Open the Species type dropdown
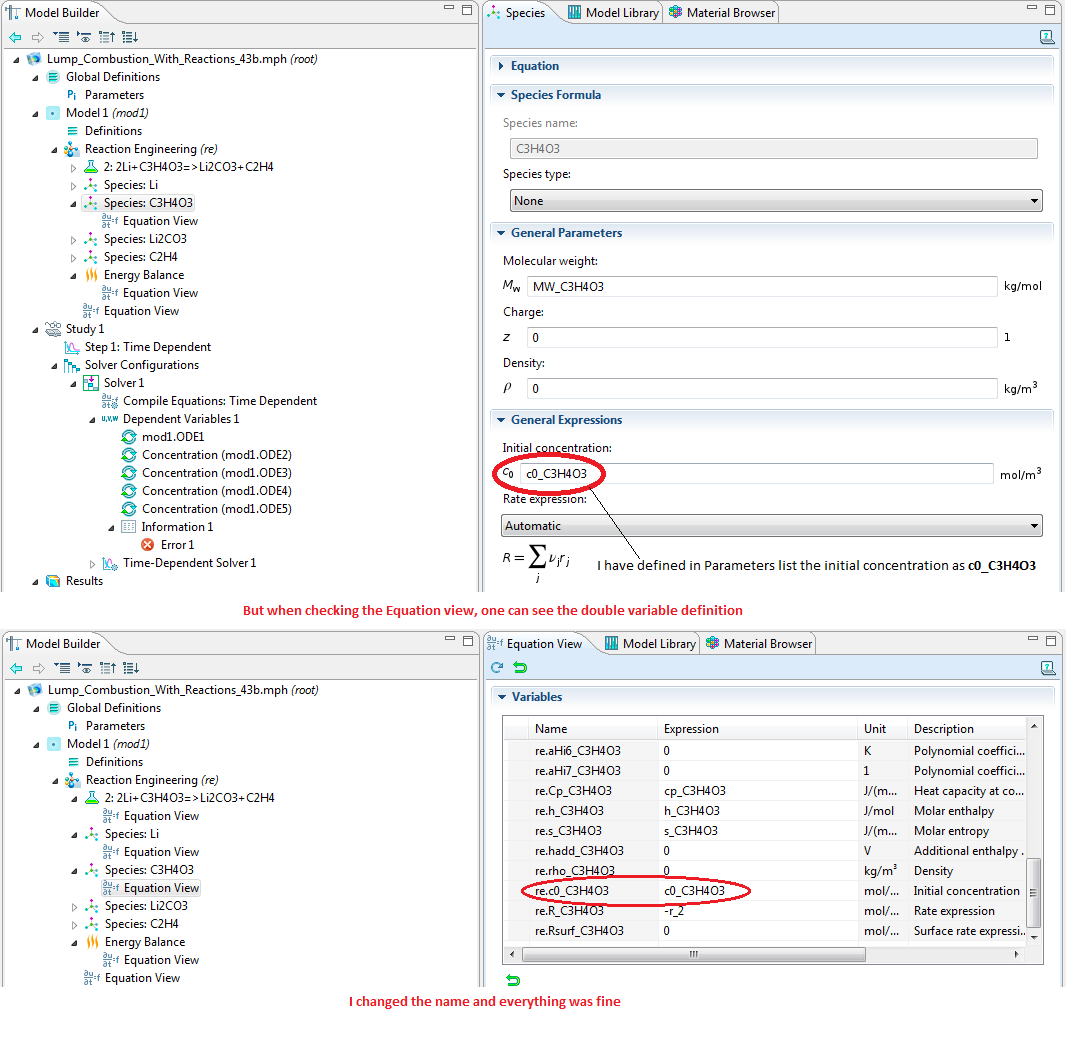 tap(771, 201)
